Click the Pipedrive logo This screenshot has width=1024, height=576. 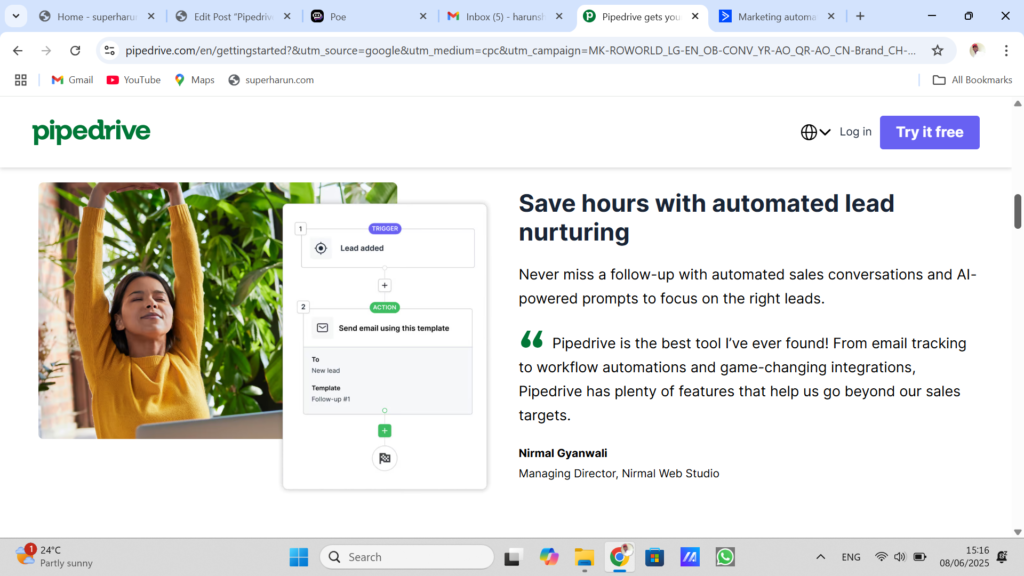[x=91, y=131]
